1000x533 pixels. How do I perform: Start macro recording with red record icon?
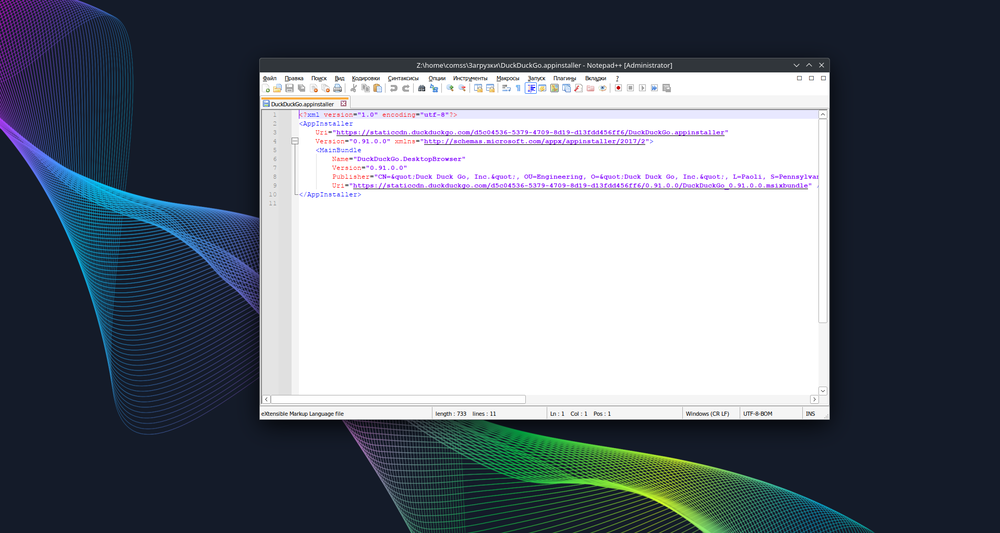click(x=618, y=88)
